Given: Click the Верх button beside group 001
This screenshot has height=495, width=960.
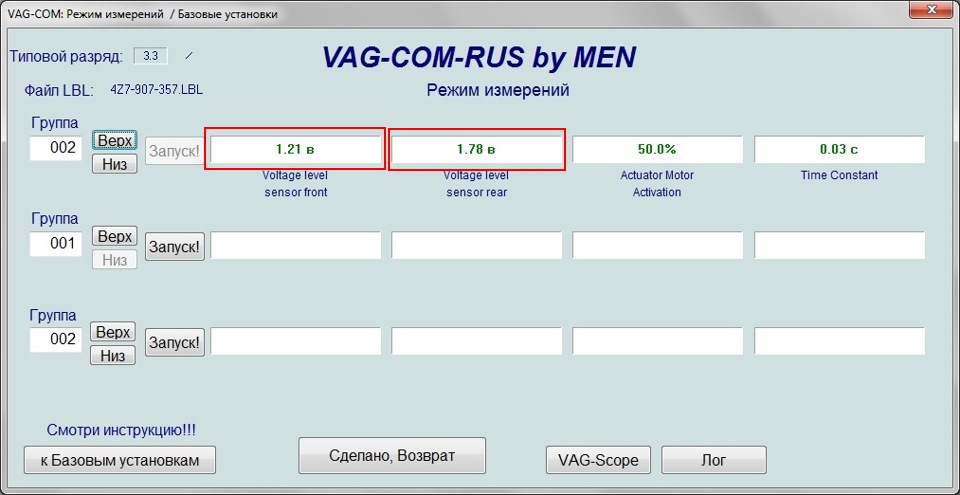Looking at the screenshot, I should pyautogui.click(x=114, y=236).
